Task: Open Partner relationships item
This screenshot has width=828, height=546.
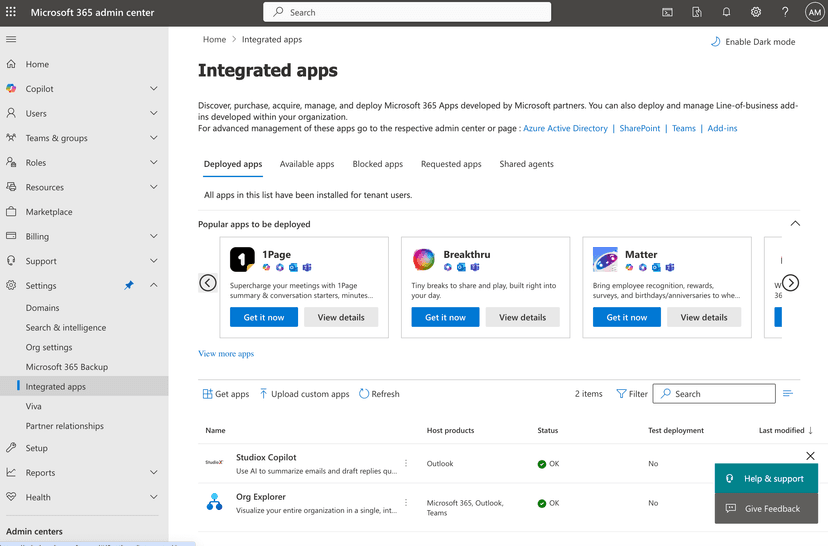Action: coord(64,426)
